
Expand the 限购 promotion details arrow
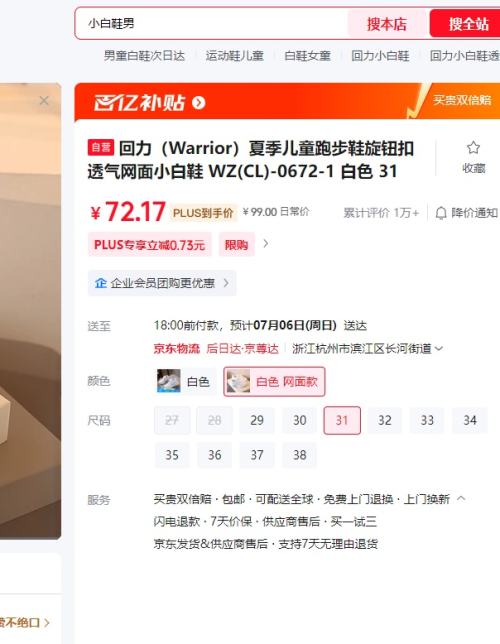[265, 244]
